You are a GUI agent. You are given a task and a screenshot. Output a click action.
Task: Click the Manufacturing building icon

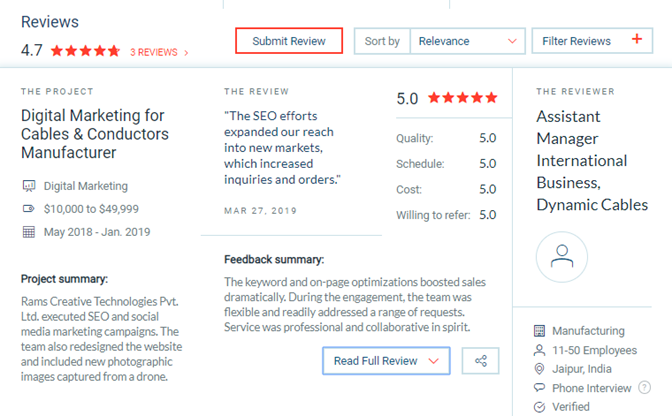pos(540,331)
